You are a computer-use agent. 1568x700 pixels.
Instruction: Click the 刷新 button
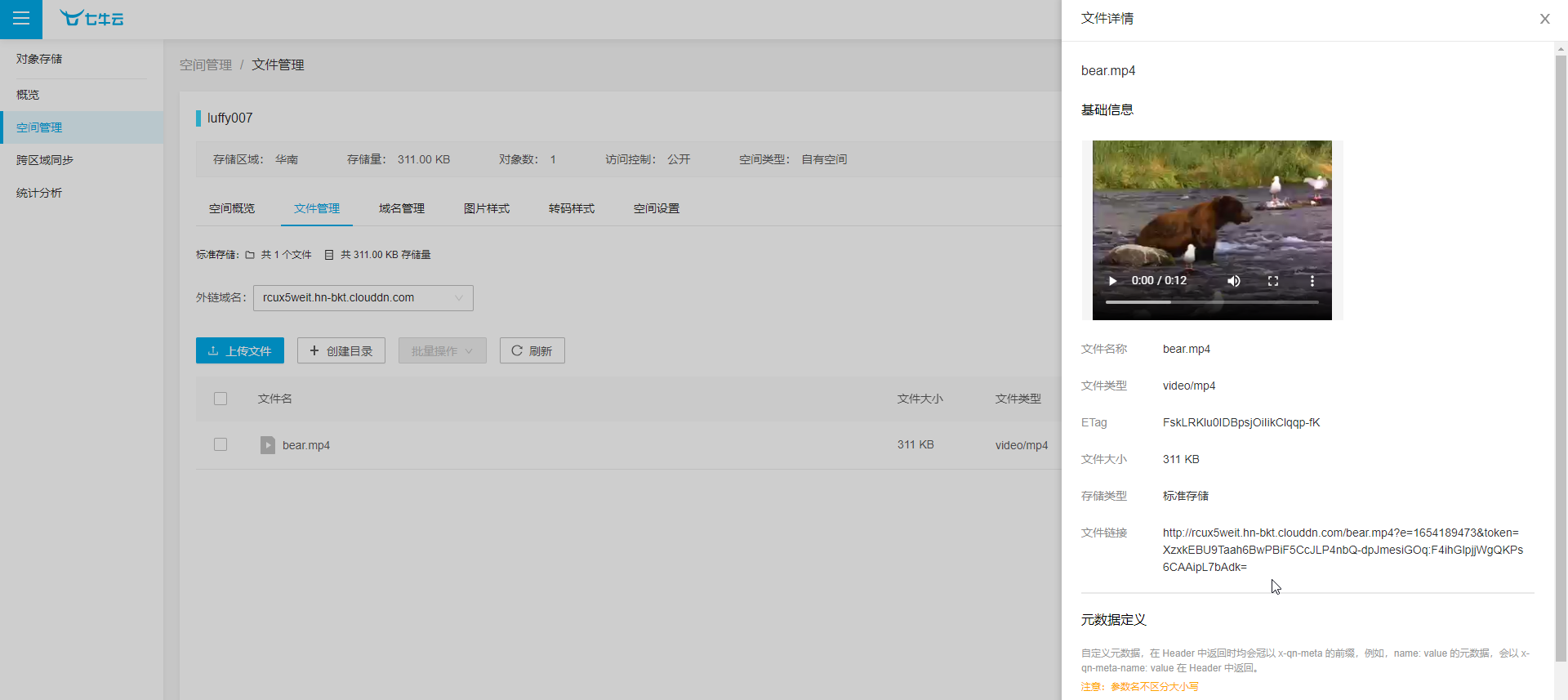[532, 350]
